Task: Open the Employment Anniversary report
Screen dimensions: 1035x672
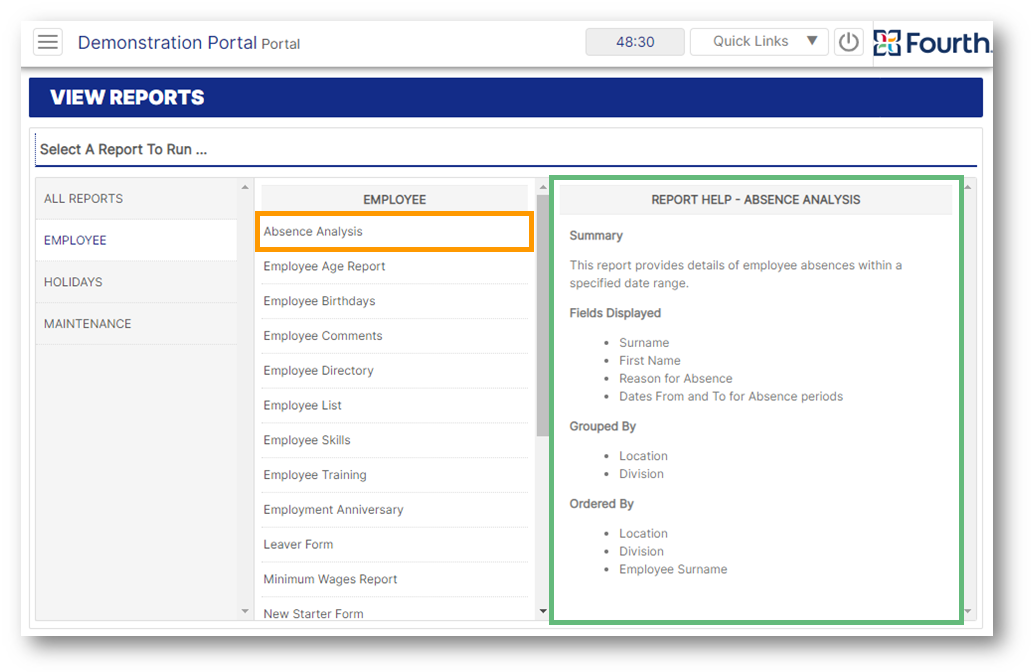Action: (394, 510)
